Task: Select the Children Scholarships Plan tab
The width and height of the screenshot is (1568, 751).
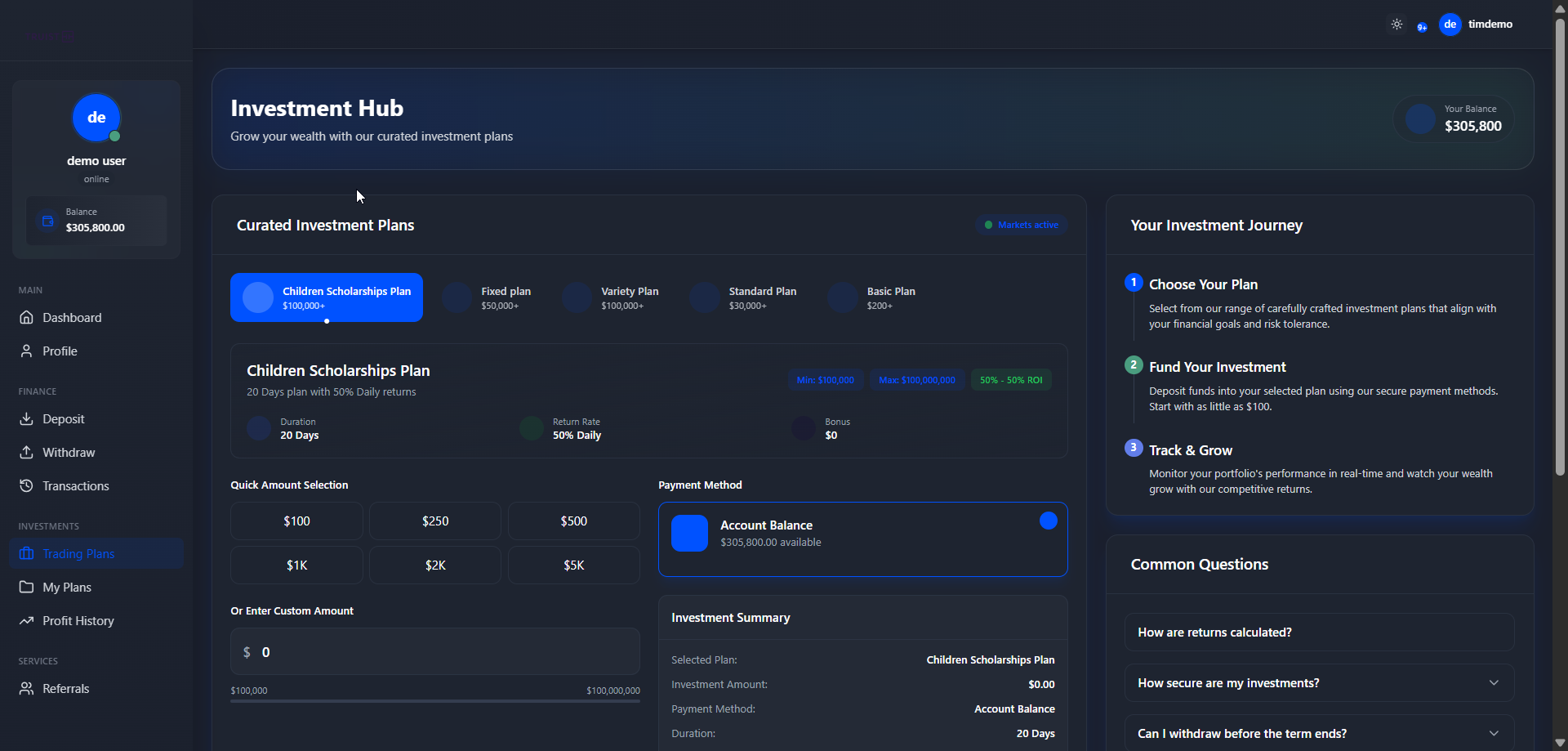Action: coord(327,297)
